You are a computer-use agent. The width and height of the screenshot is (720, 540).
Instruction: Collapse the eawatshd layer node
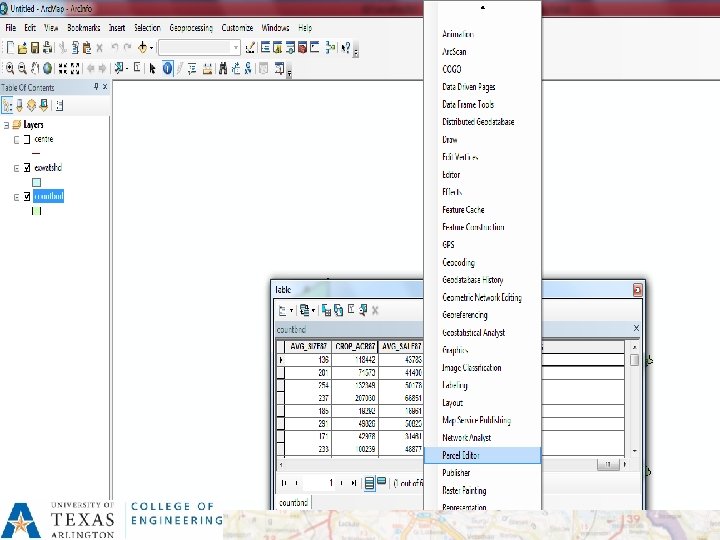coord(17,169)
